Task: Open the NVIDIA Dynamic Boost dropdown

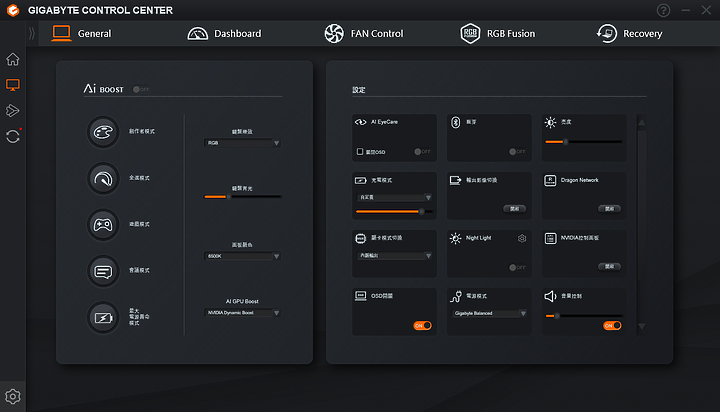Action: (x=242, y=313)
